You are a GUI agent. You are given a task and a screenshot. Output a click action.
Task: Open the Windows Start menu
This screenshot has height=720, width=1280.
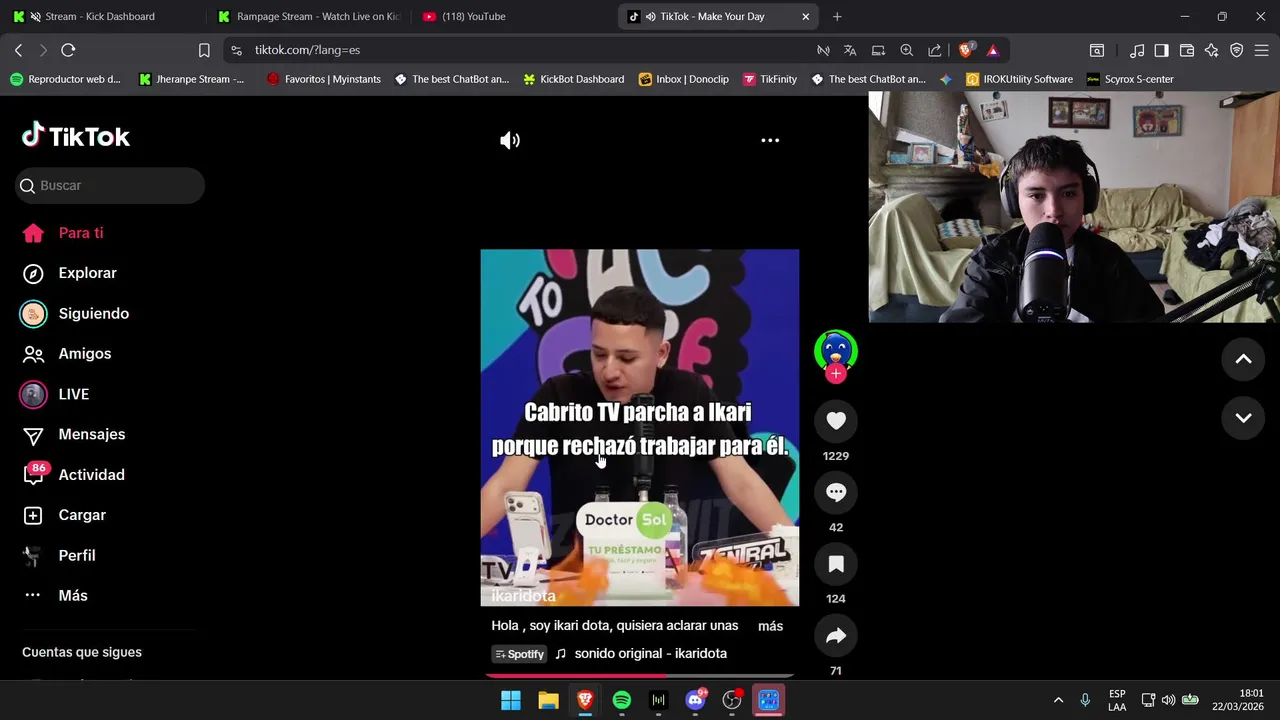511,700
